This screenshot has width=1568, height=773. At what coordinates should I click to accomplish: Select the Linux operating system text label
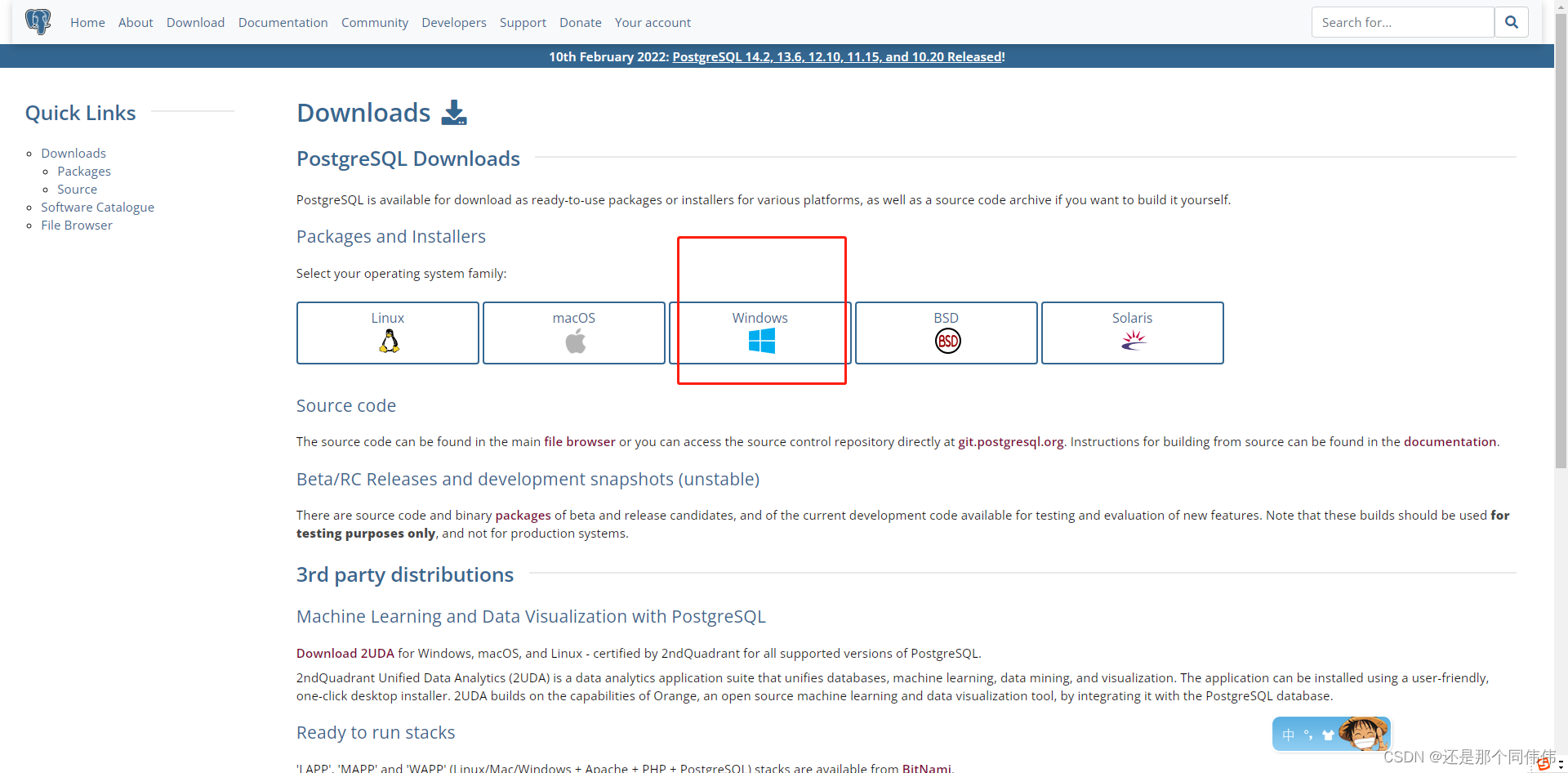click(x=388, y=318)
